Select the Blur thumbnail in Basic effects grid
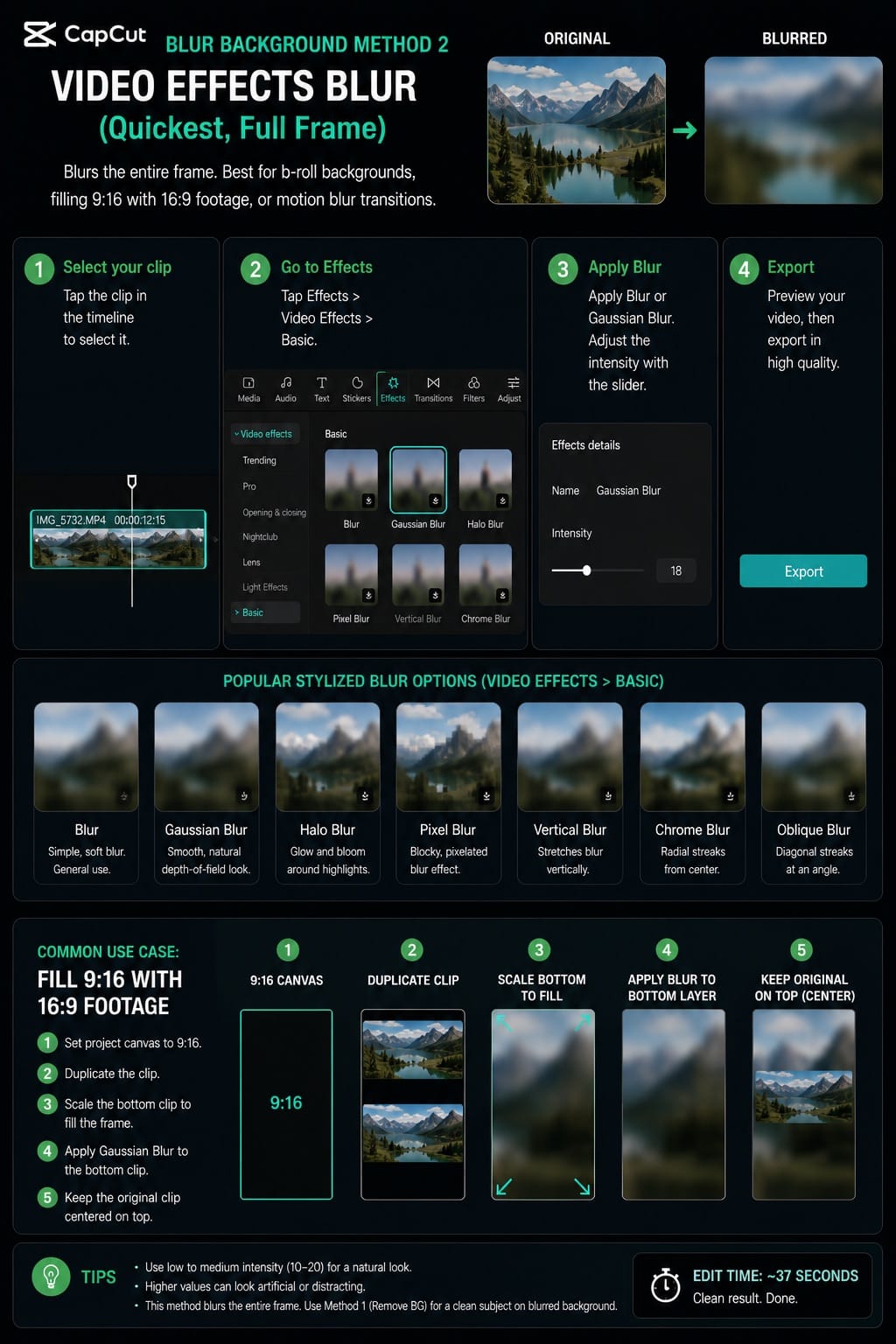The width and height of the screenshot is (896, 1344). (x=351, y=479)
